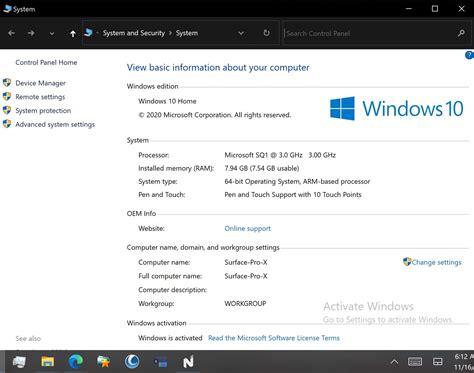
Task: Show hidden system tray icons
Action: click(x=394, y=362)
